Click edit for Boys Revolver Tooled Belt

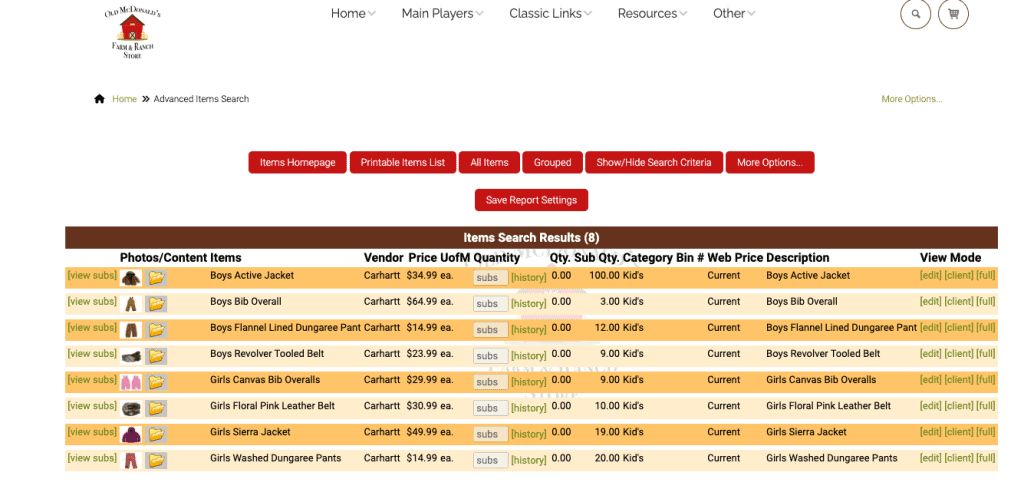[x=931, y=354]
